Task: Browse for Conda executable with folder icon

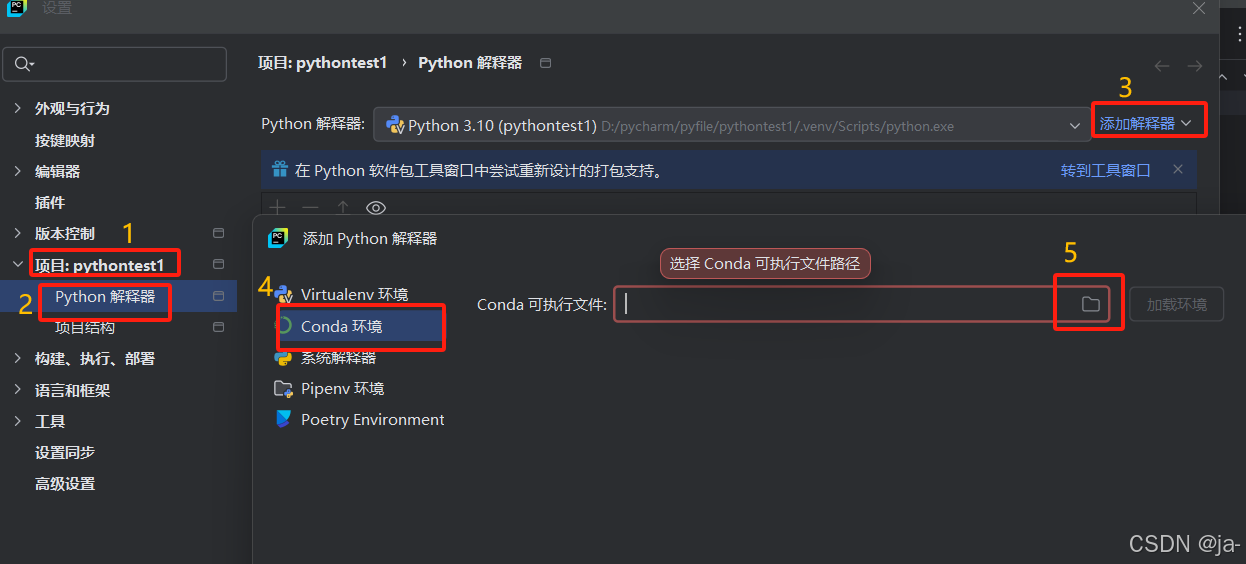Action: pos(1091,304)
